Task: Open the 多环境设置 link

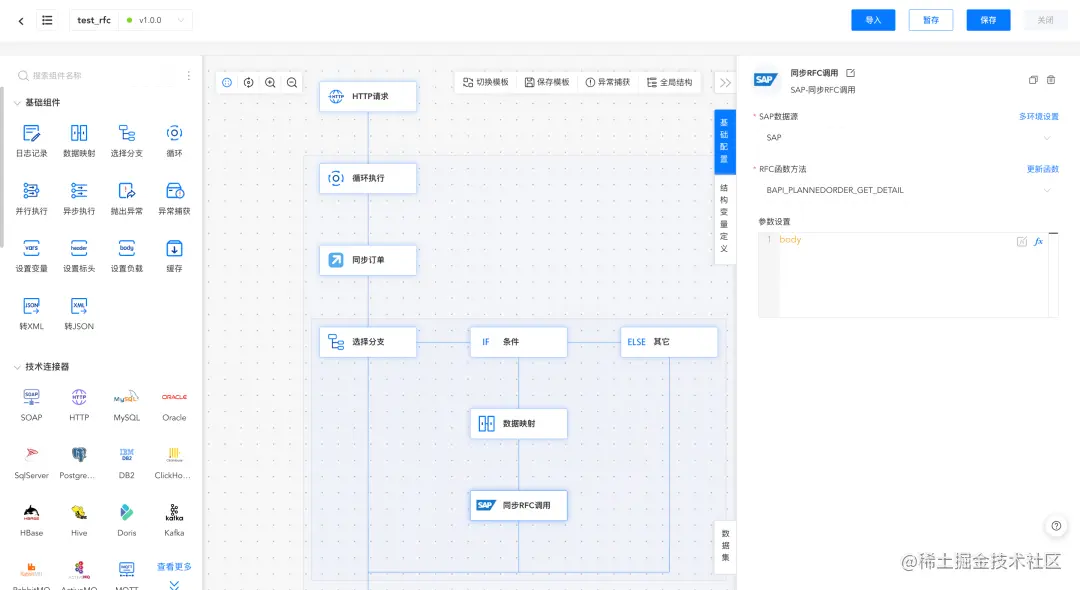Action: 1039,116
